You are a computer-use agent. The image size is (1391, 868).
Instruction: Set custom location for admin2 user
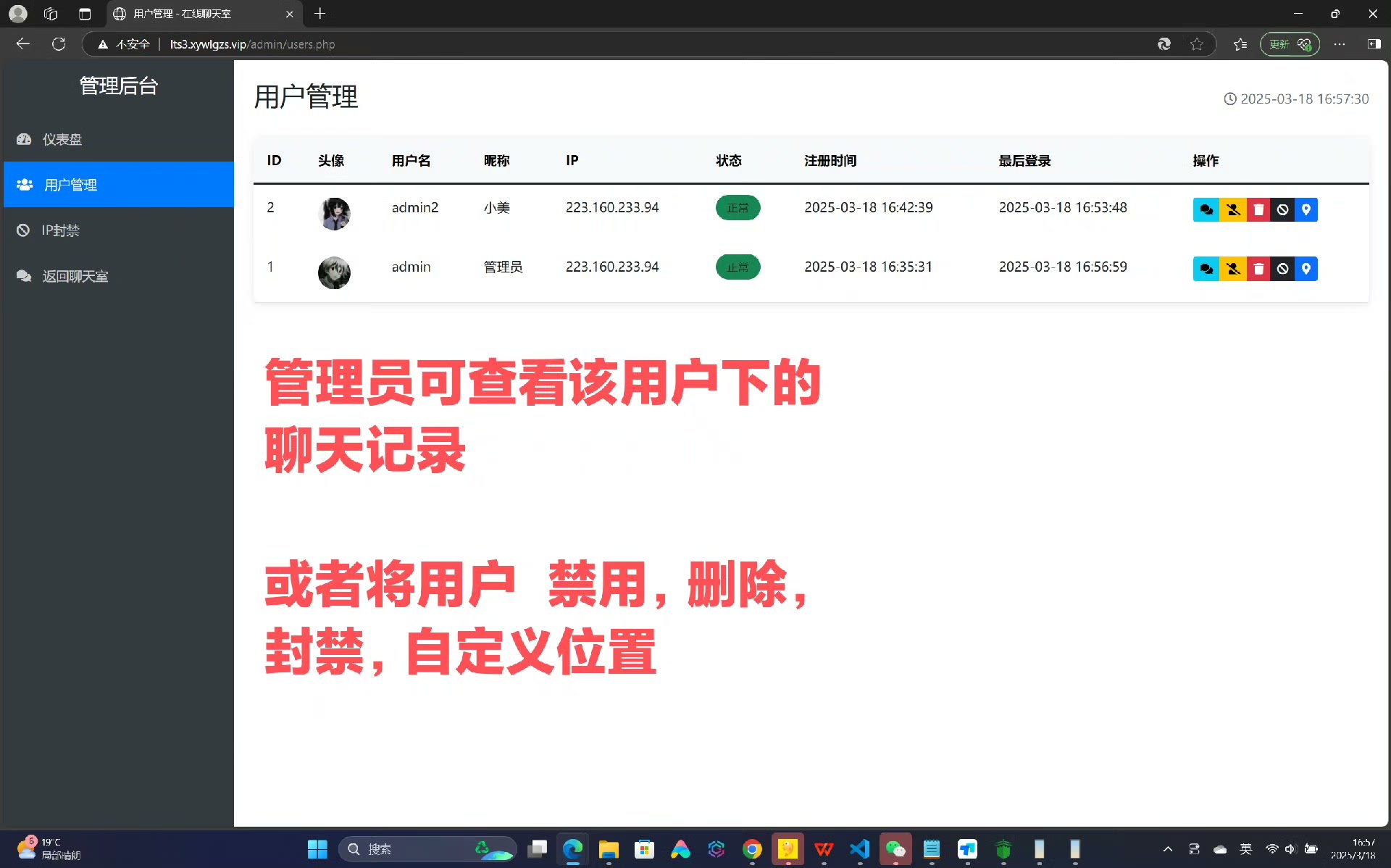1306,209
